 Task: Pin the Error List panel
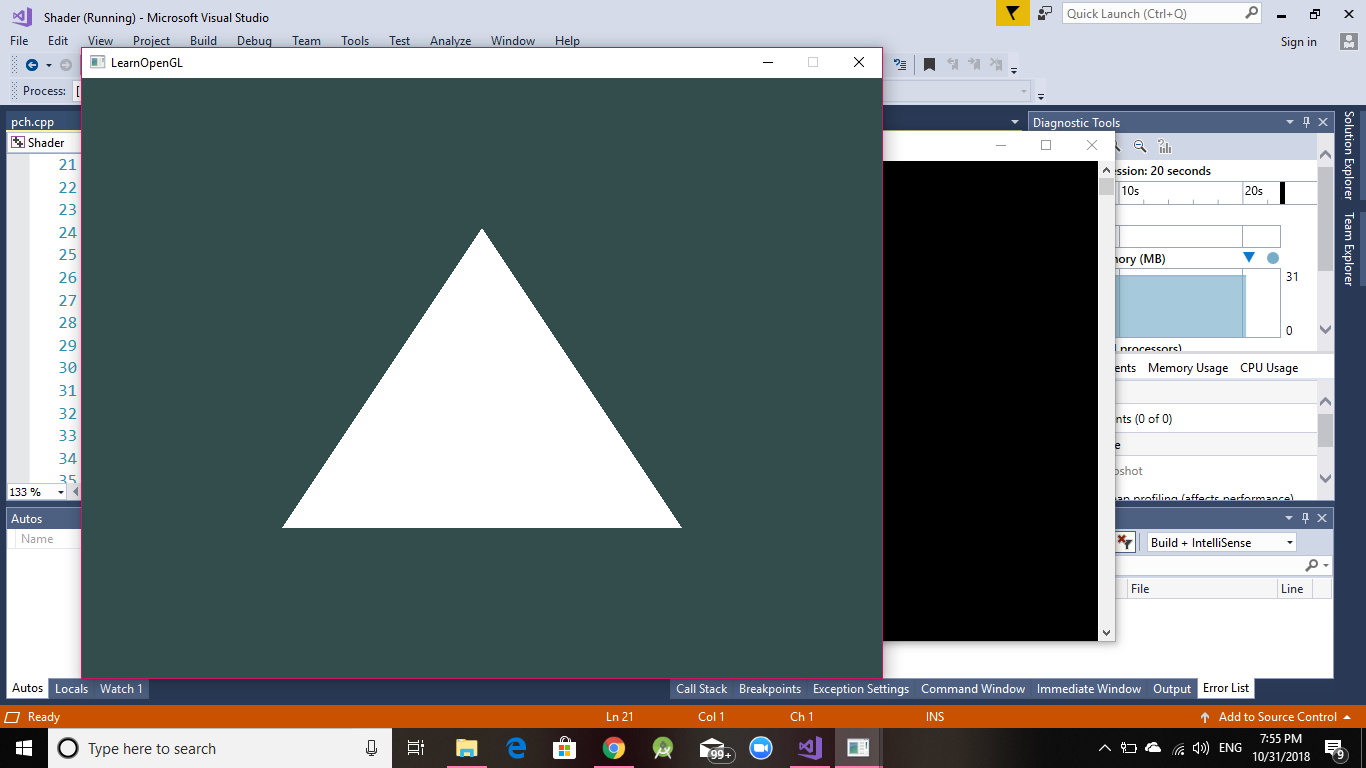pos(1306,518)
